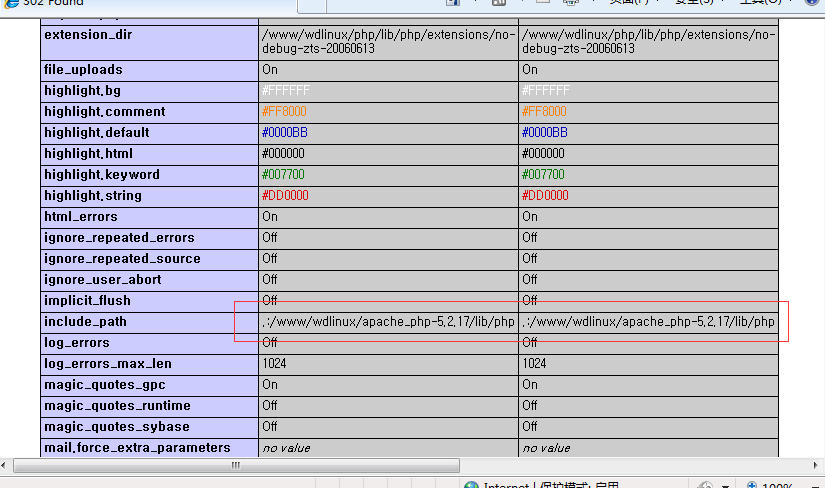Click the extension_dir directive name

[88, 35]
